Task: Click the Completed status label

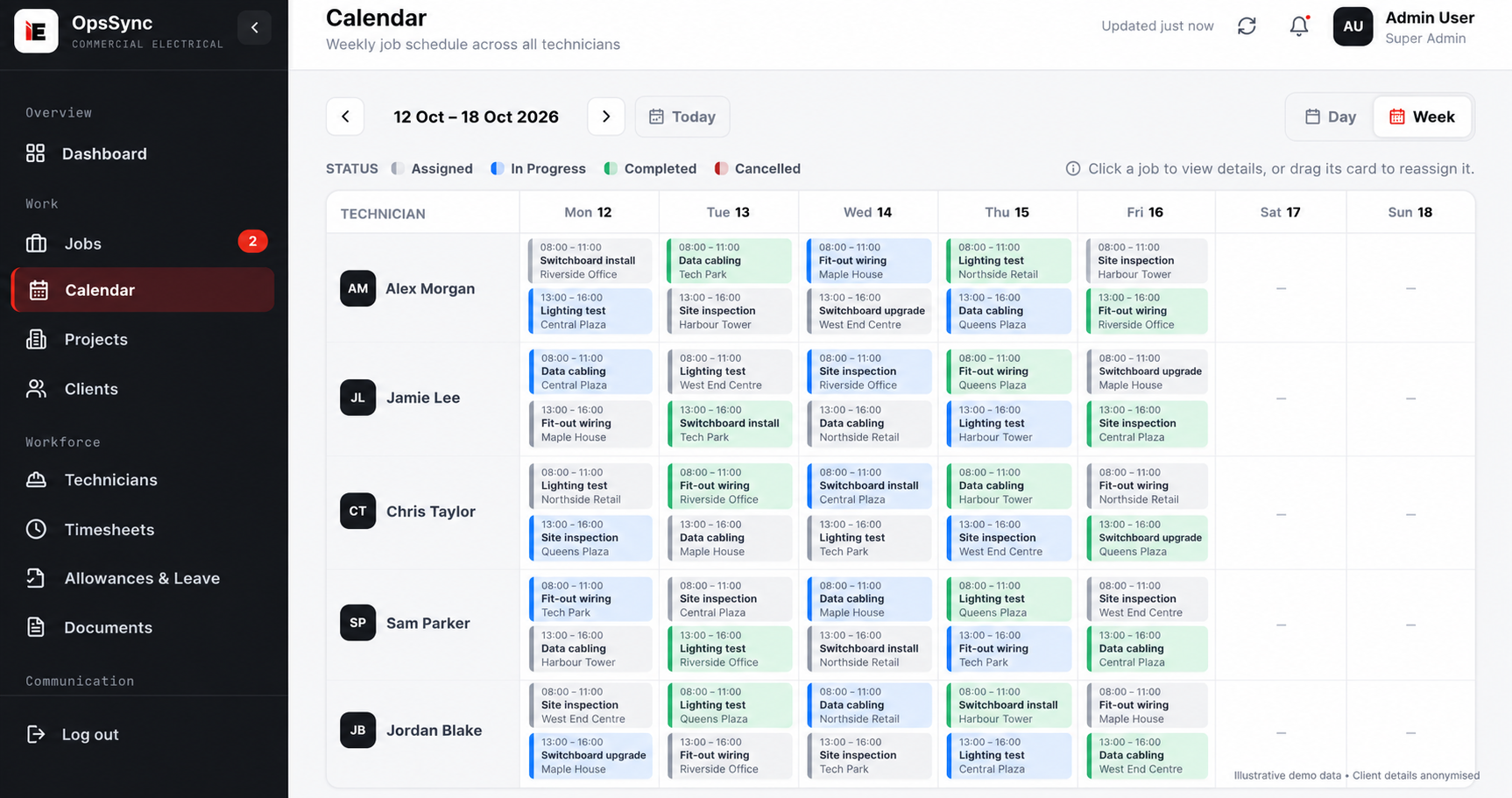Action: point(661,168)
